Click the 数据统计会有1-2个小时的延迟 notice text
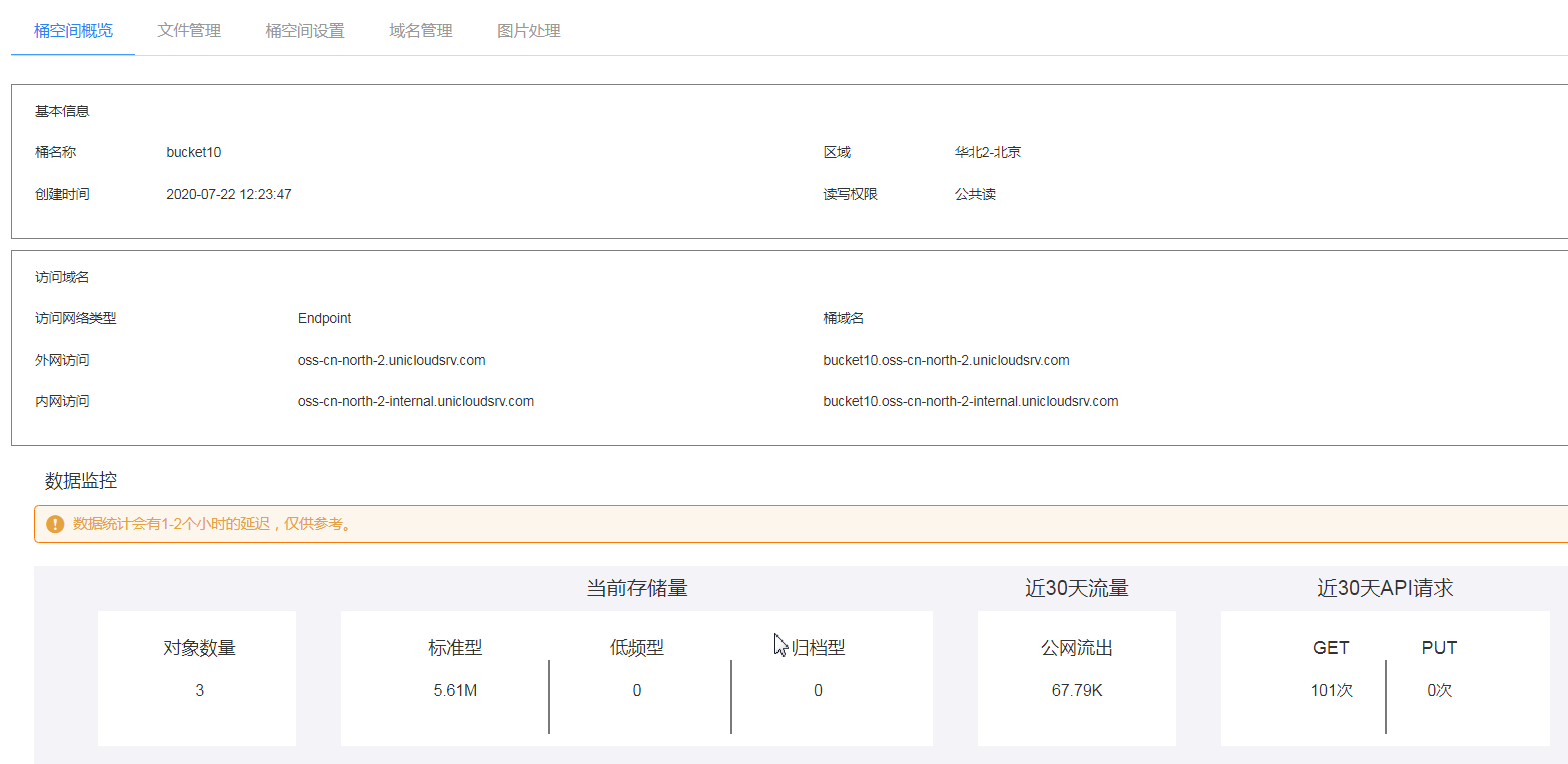Viewport: 1568px width, 764px height. coord(213,524)
